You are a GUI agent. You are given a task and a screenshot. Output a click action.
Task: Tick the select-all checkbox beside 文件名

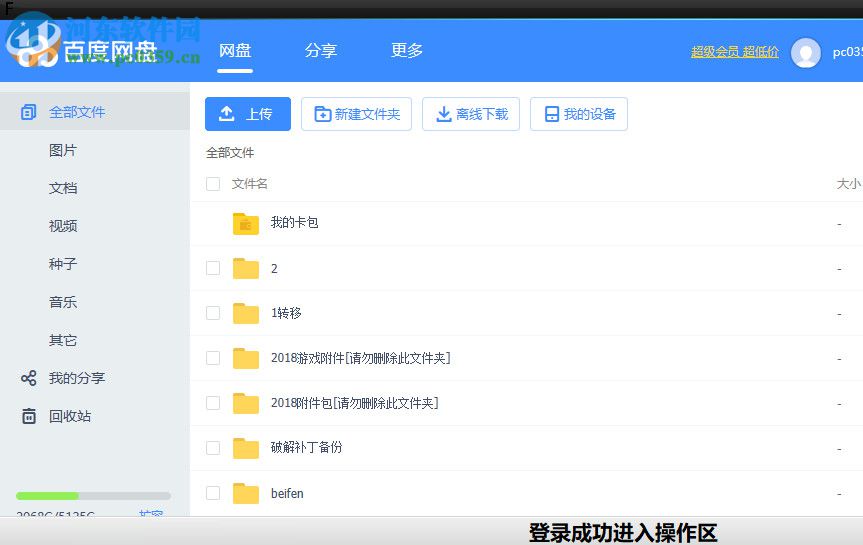point(213,184)
